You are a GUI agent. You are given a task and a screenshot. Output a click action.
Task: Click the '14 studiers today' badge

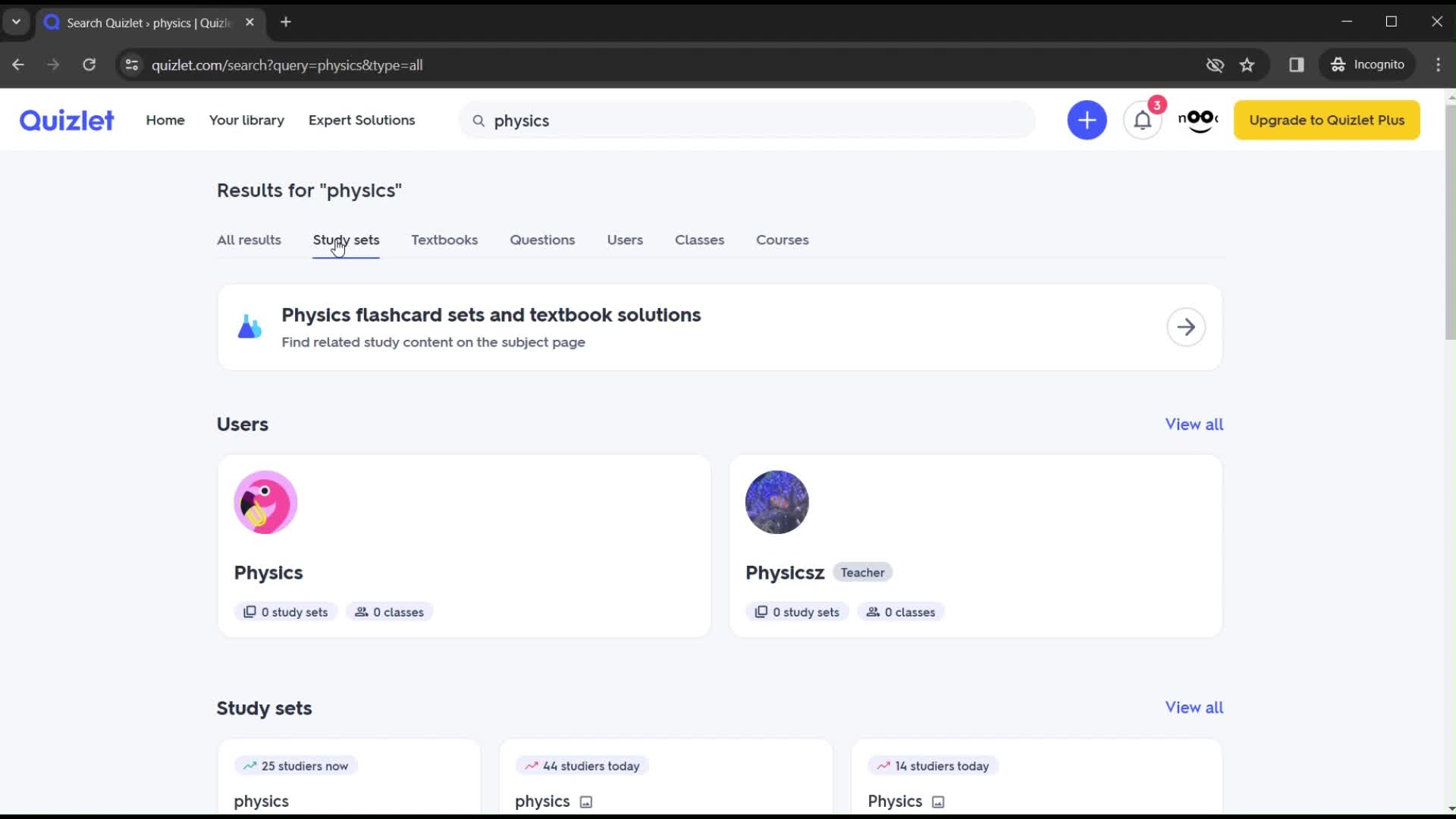[x=933, y=766]
